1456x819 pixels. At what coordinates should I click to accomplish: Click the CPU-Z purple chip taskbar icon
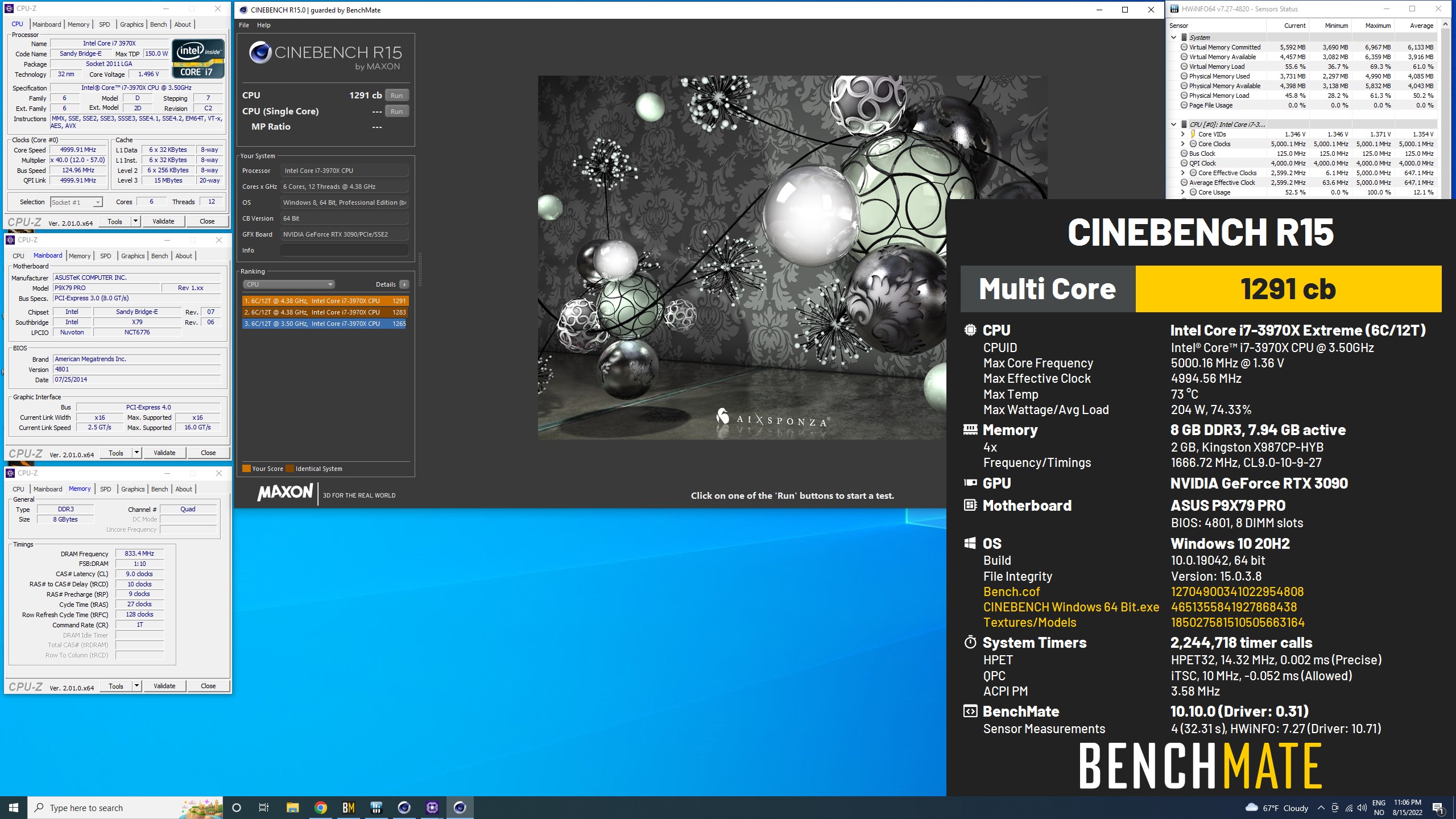(x=432, y=808)
